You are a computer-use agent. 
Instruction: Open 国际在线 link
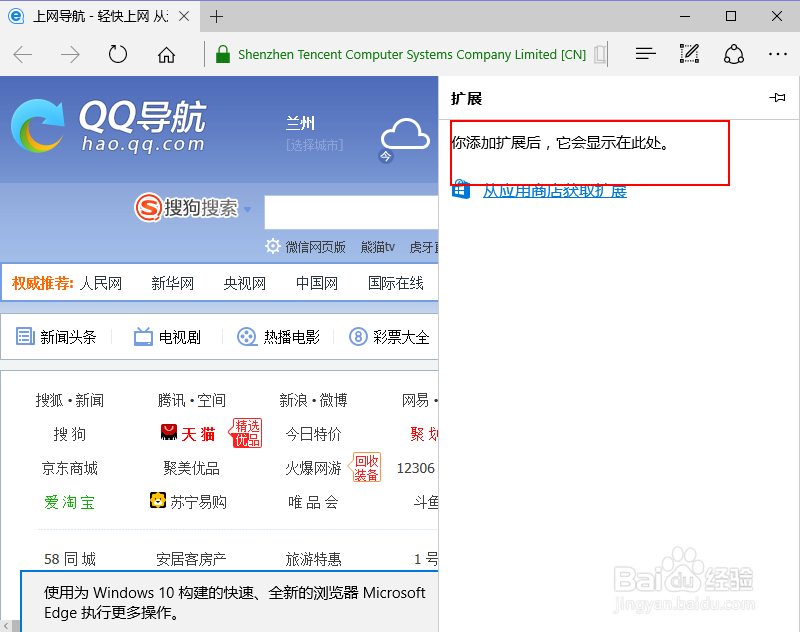(x=396, y=283)
